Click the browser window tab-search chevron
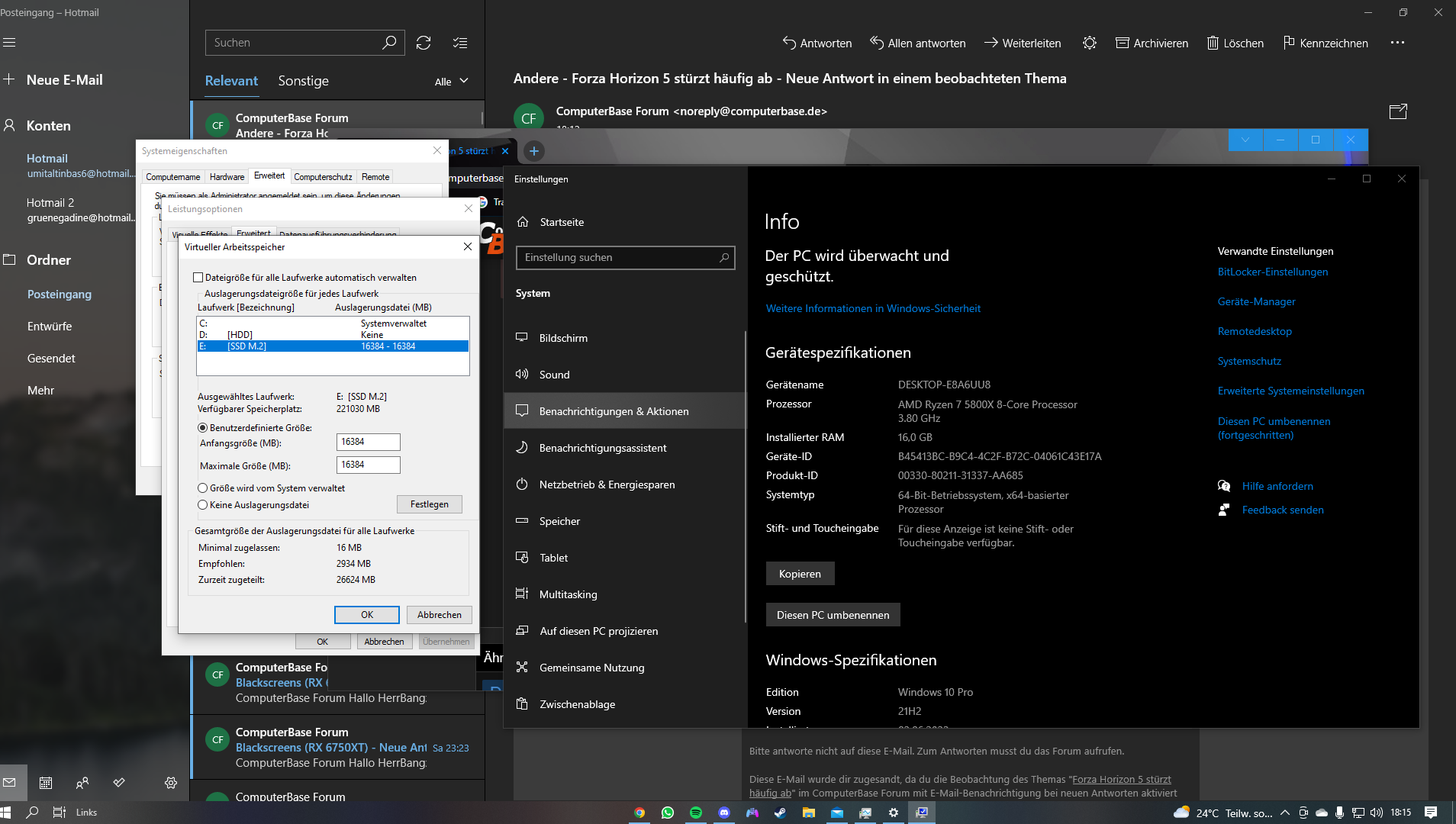Viewport: 1456px width, 824px height. [1245, 140]
